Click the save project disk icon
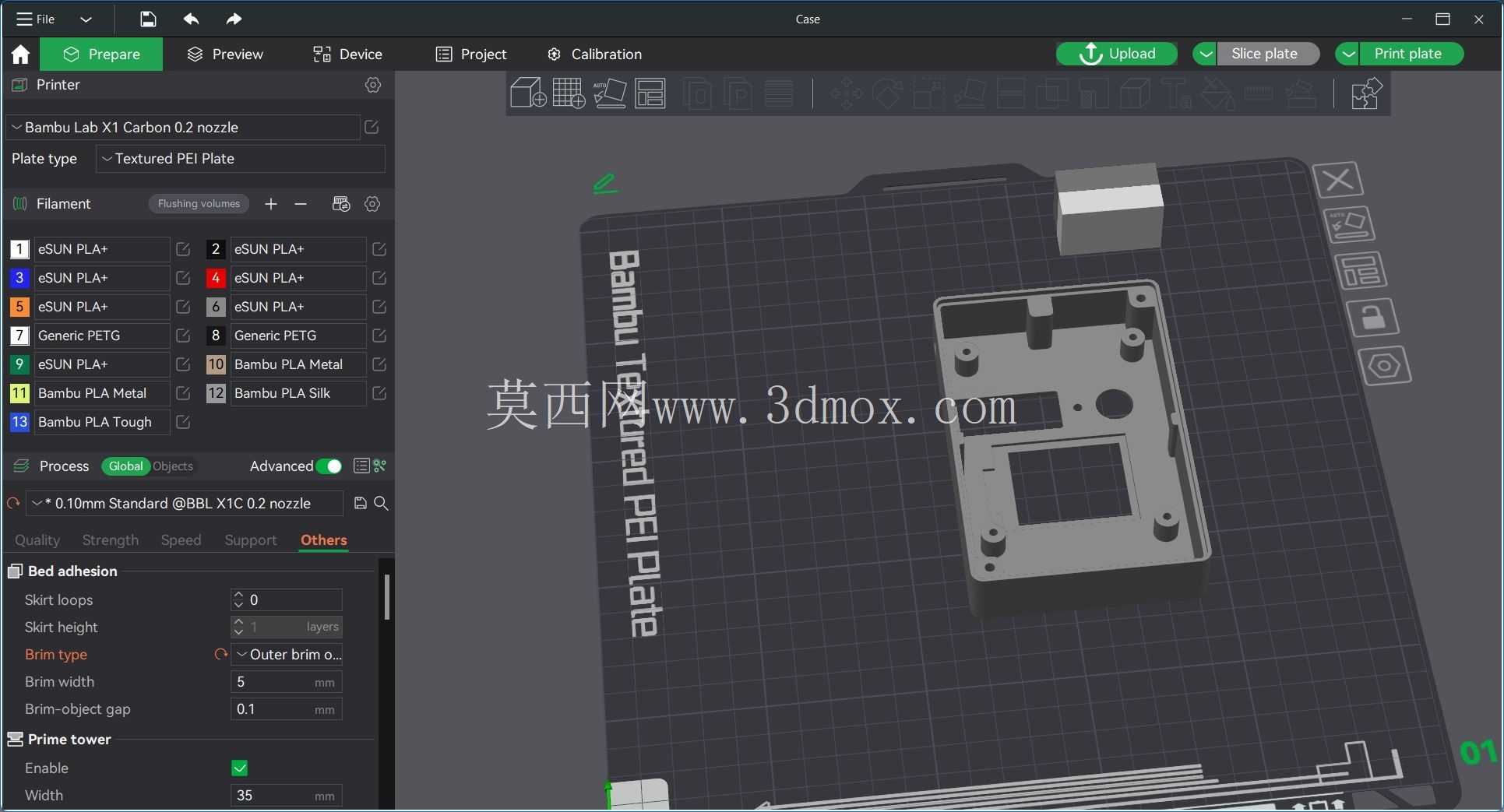Screen dimensions: 1504x812 (x=148, y=19)
